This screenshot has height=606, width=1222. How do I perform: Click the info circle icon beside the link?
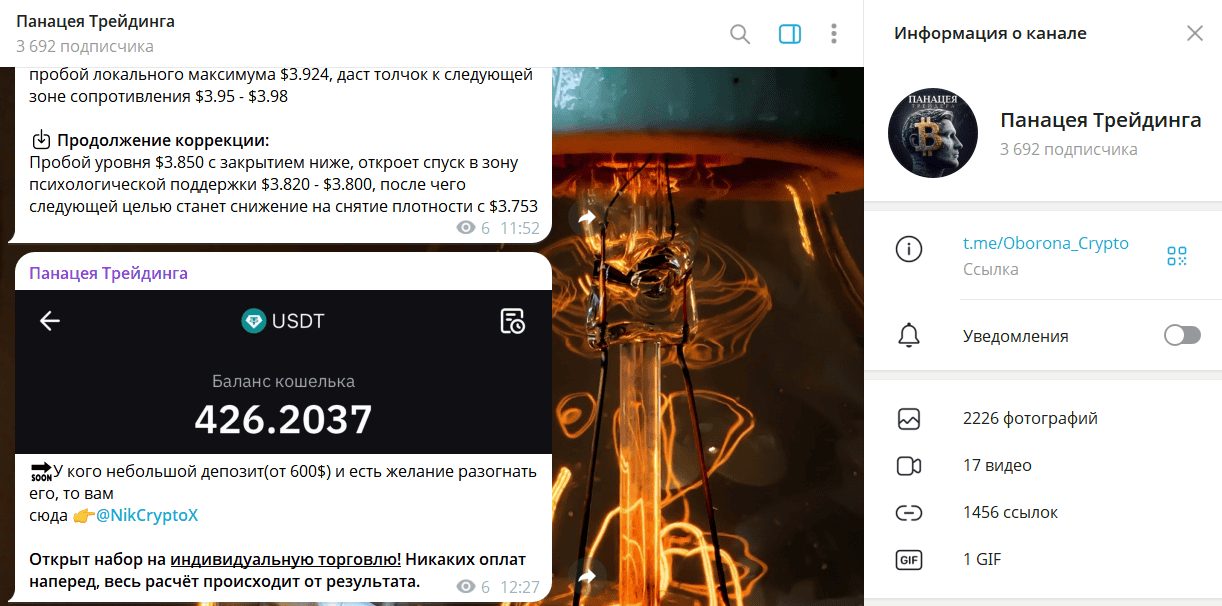(908, 250)
